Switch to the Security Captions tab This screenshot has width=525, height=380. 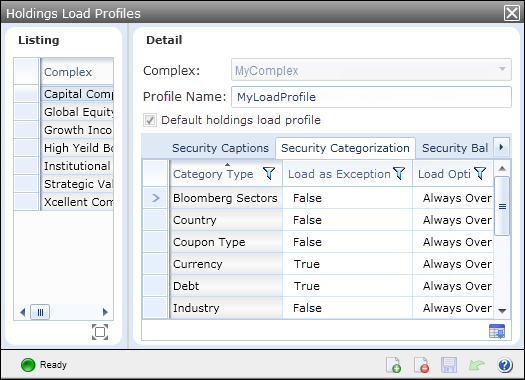[x=220, y=148]
